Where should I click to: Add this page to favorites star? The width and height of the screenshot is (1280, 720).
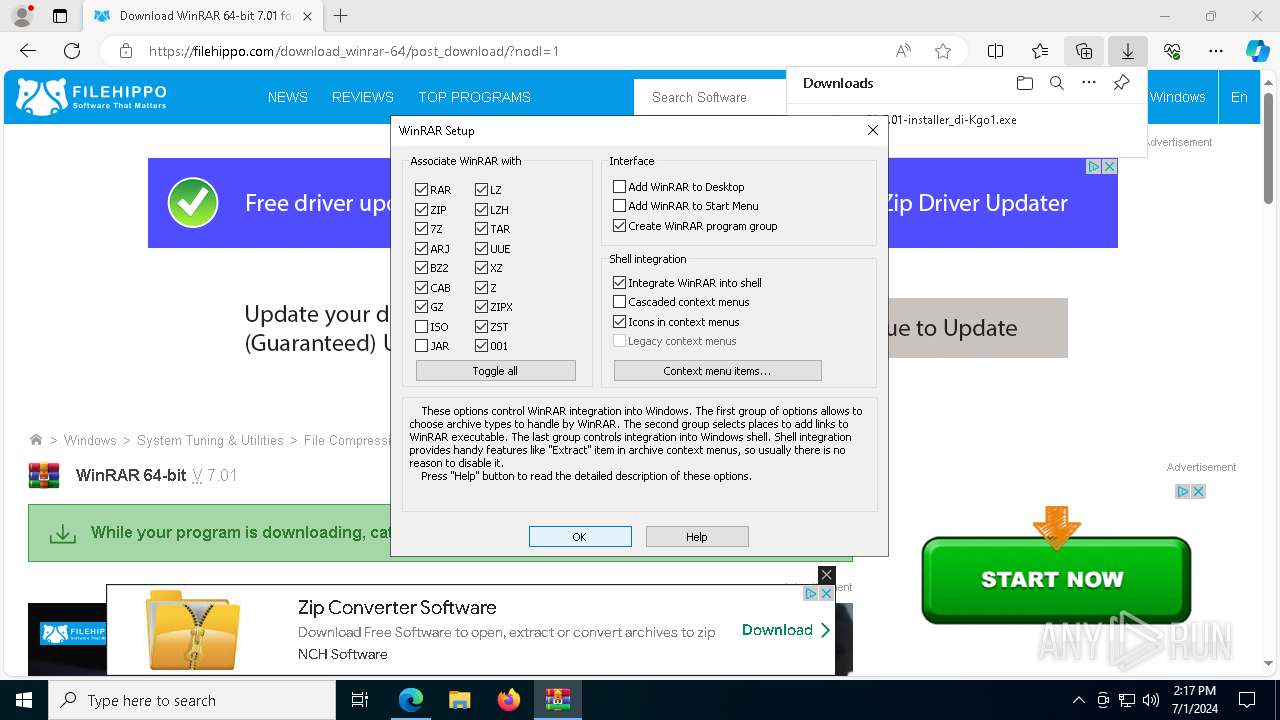coord(942,51)
